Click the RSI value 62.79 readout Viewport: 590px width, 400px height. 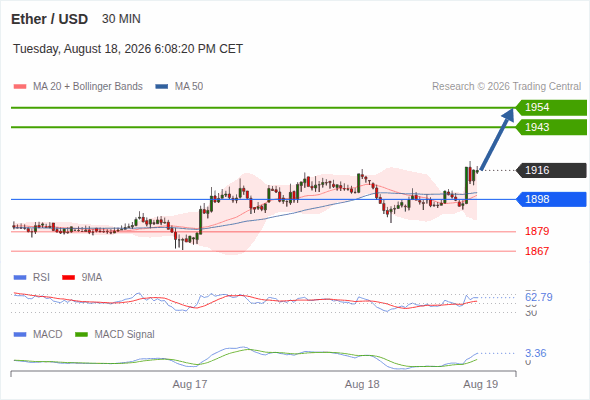click(539, 297)
